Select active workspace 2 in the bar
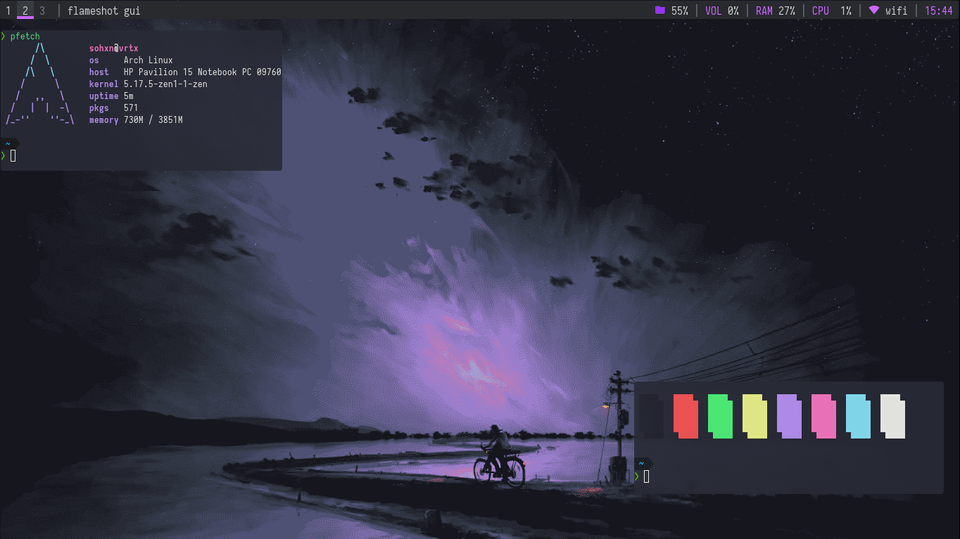 tap(25, 10)
